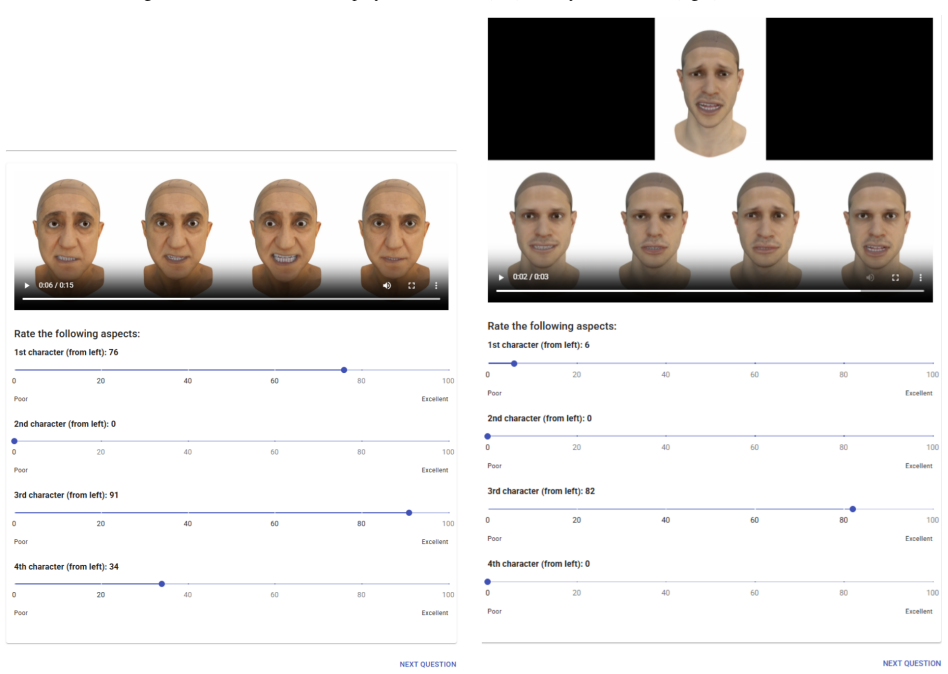The image size is (948, 674).
Task: Open the left video's three-dot menu
Action: [x=436, y=285]
